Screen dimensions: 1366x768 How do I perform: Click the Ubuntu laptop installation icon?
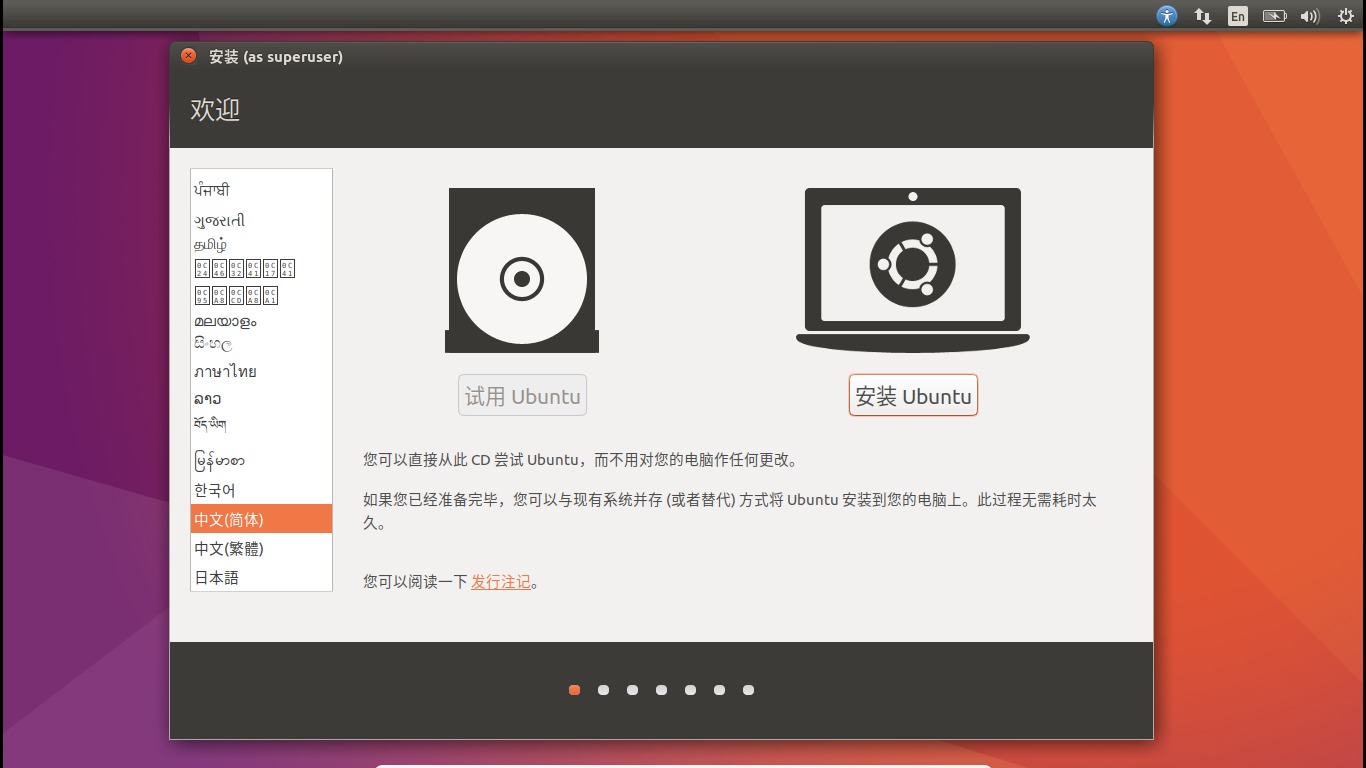912,265
